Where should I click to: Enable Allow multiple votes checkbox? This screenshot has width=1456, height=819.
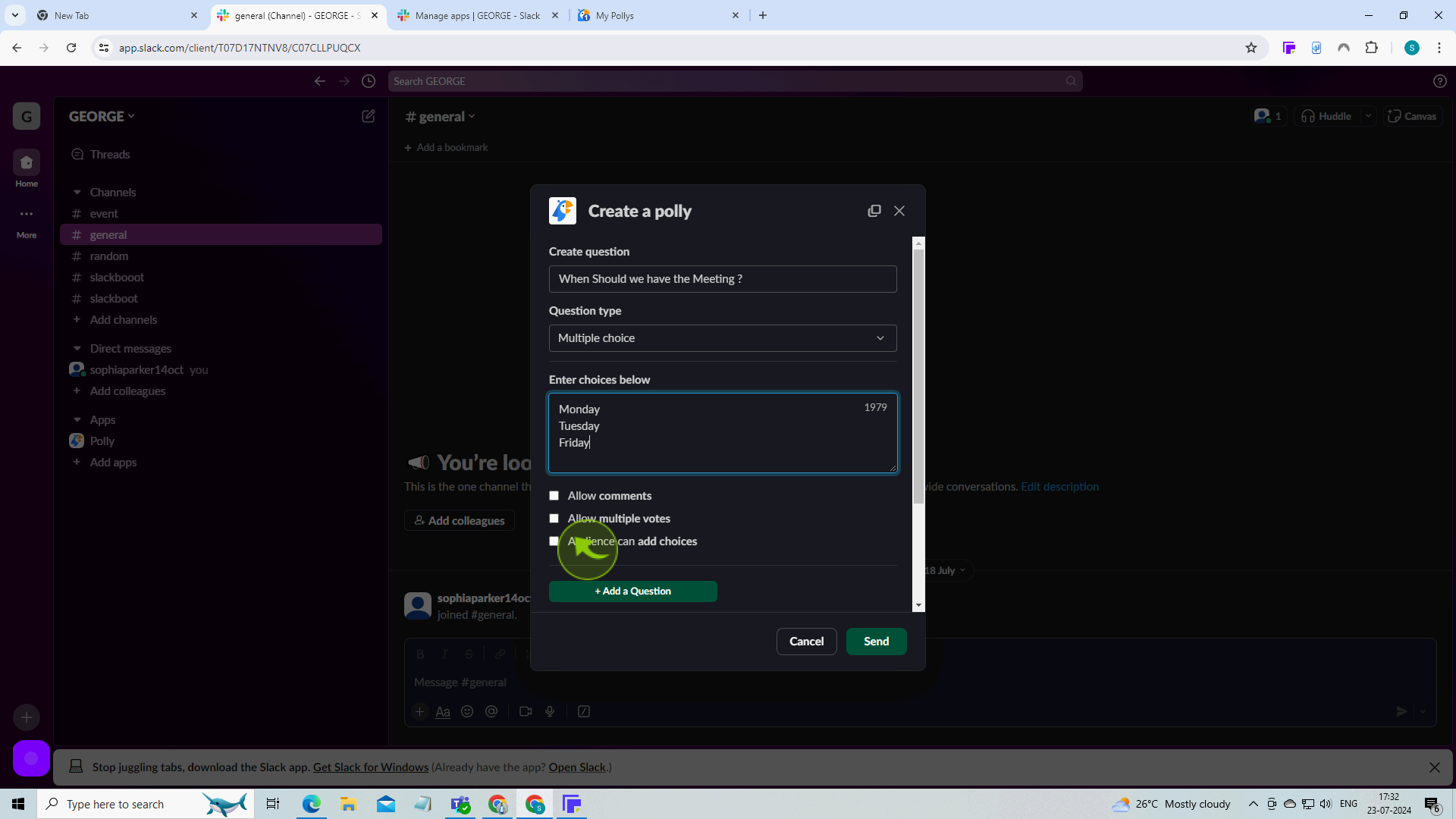[554, 519]
